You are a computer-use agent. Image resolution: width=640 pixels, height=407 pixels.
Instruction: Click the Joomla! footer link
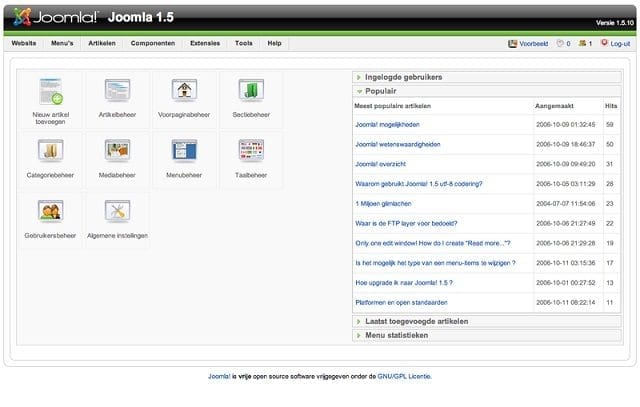(x=219, y=376)
